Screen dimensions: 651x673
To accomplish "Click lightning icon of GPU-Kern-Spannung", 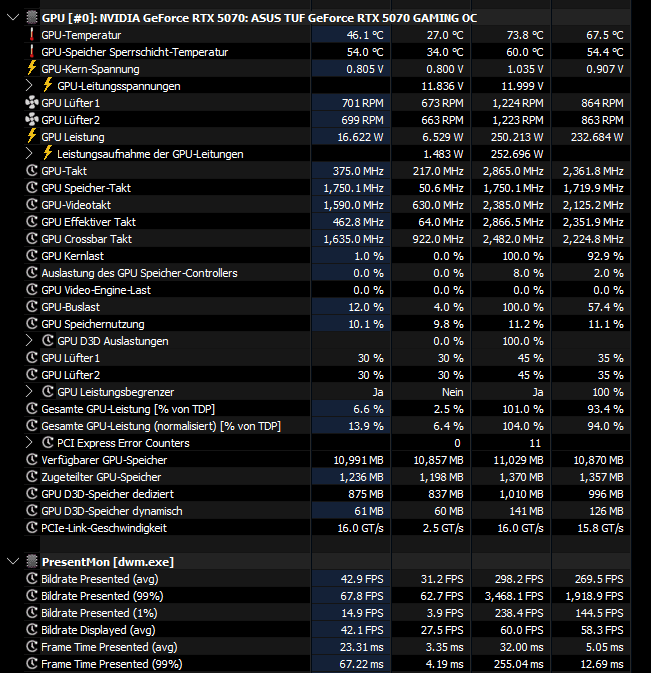I will tap(32, 69).
